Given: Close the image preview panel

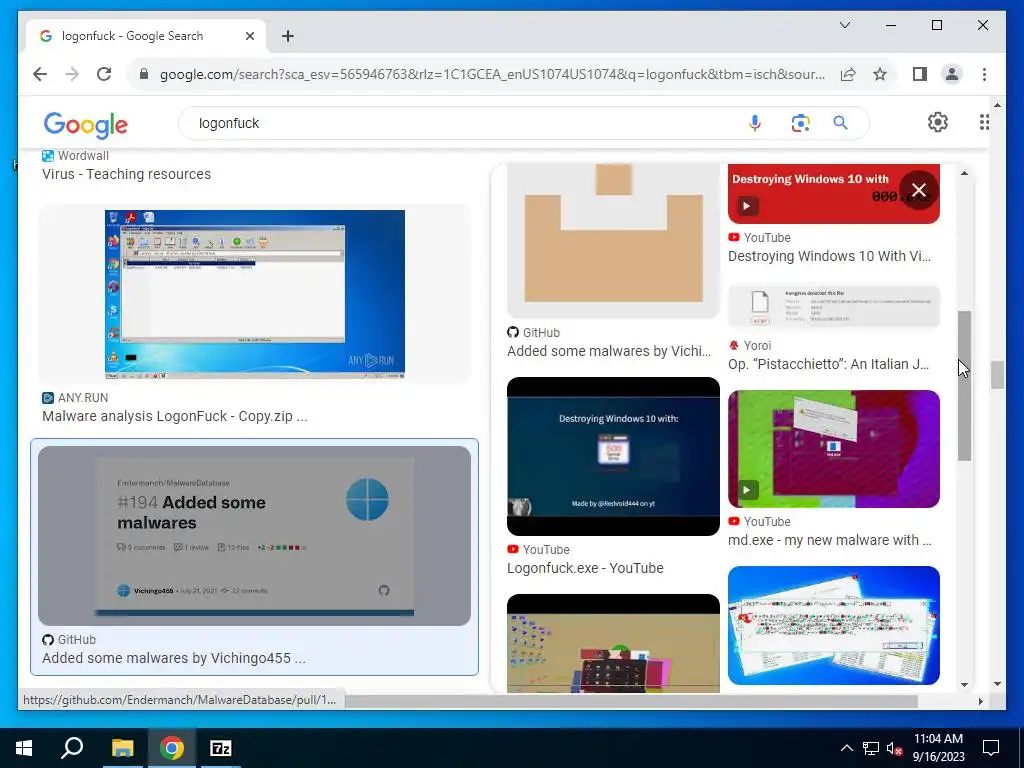Looking at the screenshot, I should click(919, 190).
